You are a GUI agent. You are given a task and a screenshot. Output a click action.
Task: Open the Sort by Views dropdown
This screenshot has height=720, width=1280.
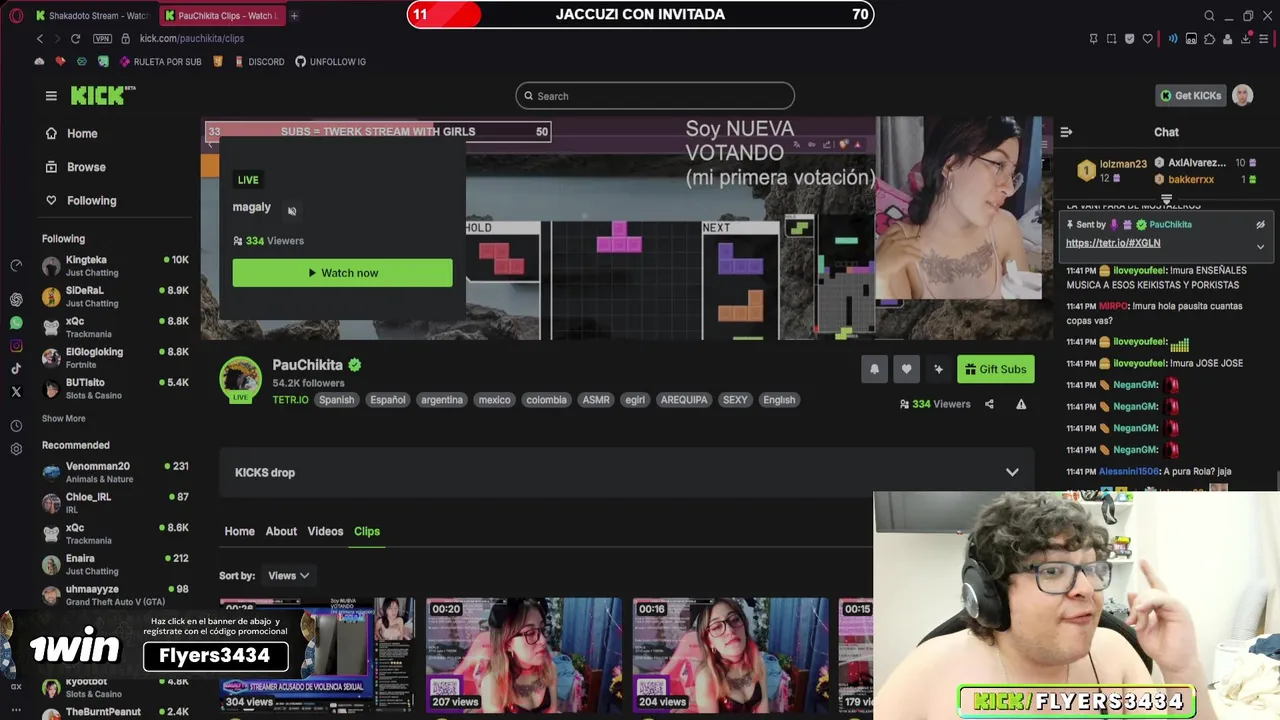pos(288,576)
